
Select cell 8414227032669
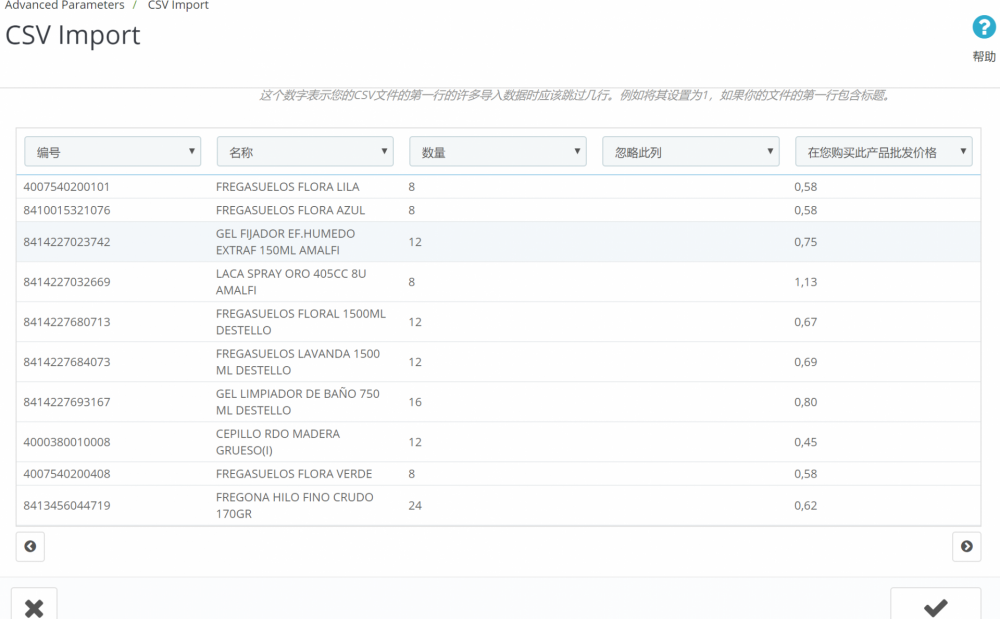tap(66, 282)
